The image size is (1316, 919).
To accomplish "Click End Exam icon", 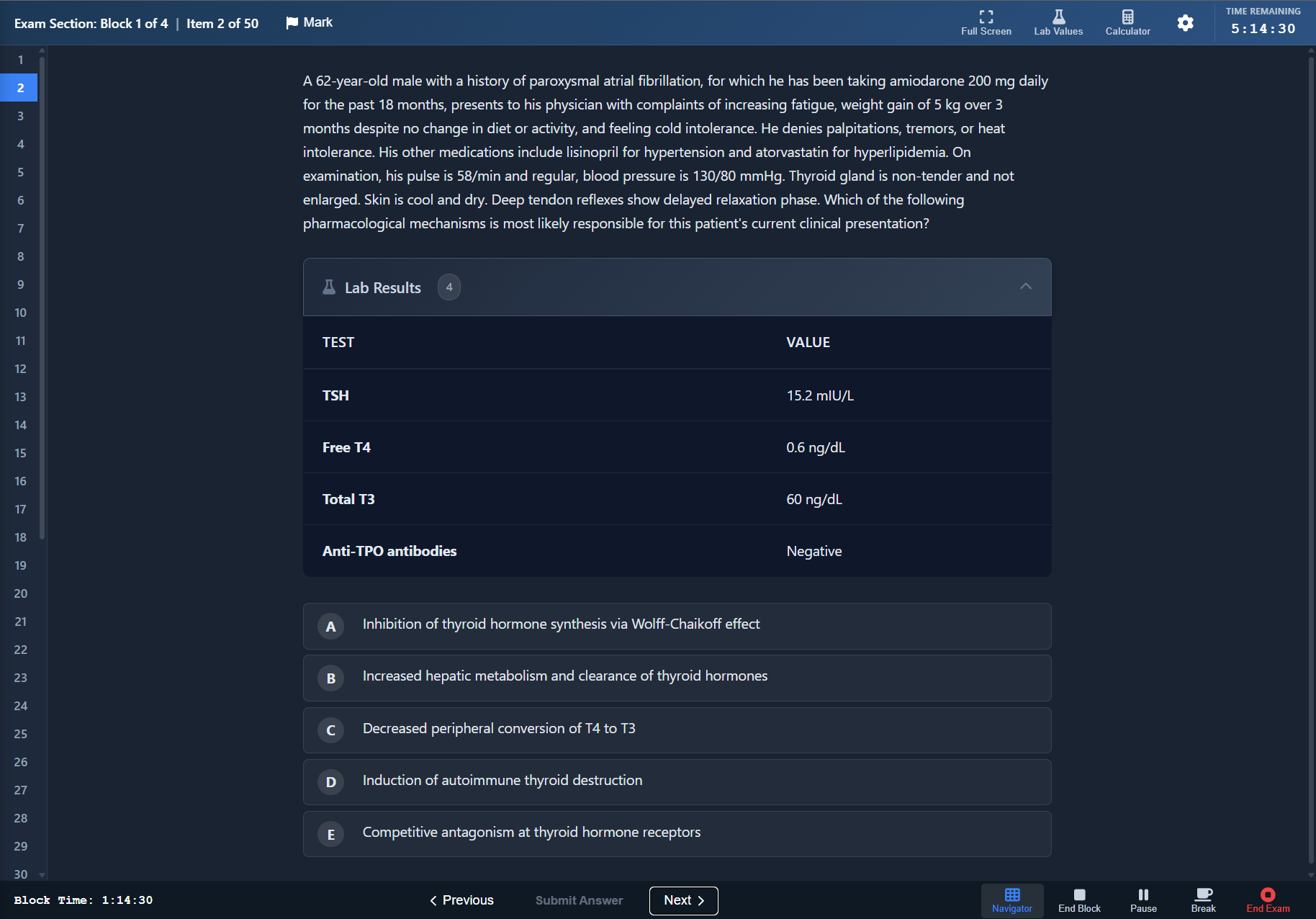I will (1268, 895).
